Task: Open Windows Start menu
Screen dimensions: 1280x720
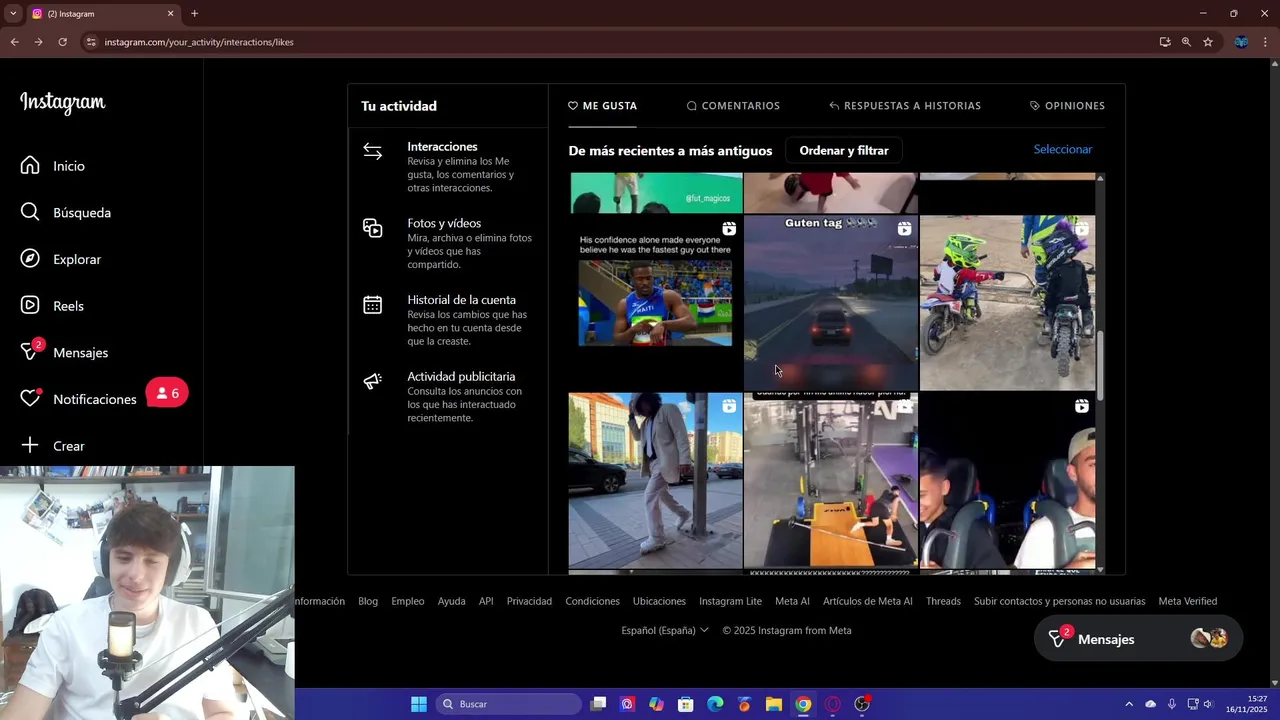Action: point(419,704)
